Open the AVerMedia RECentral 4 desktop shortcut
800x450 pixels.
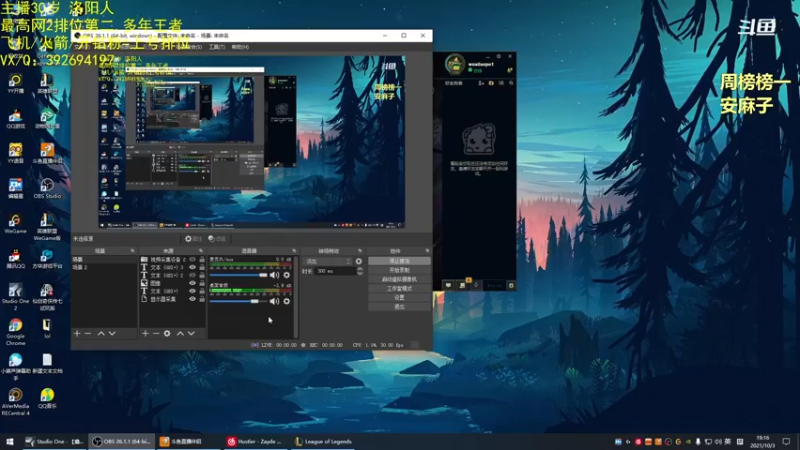click(x=15, y=402)
